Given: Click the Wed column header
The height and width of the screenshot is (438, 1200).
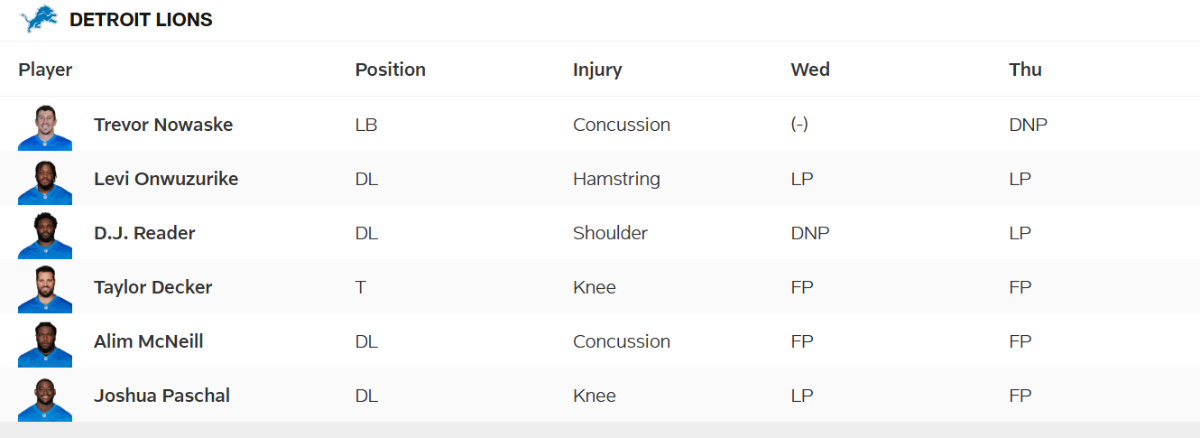Looking at the screenshot, I should [810, 70].
